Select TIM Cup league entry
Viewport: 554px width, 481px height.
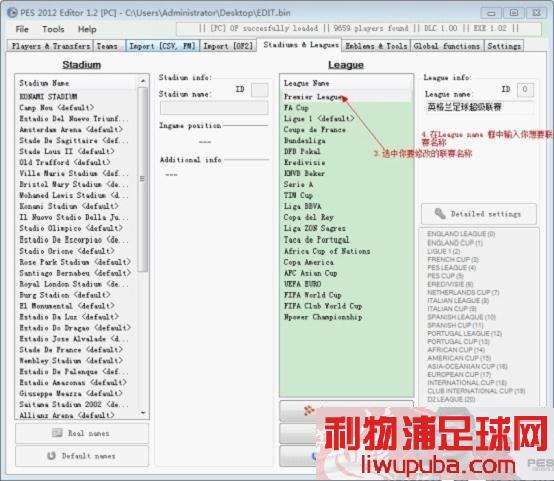(346, 195)
